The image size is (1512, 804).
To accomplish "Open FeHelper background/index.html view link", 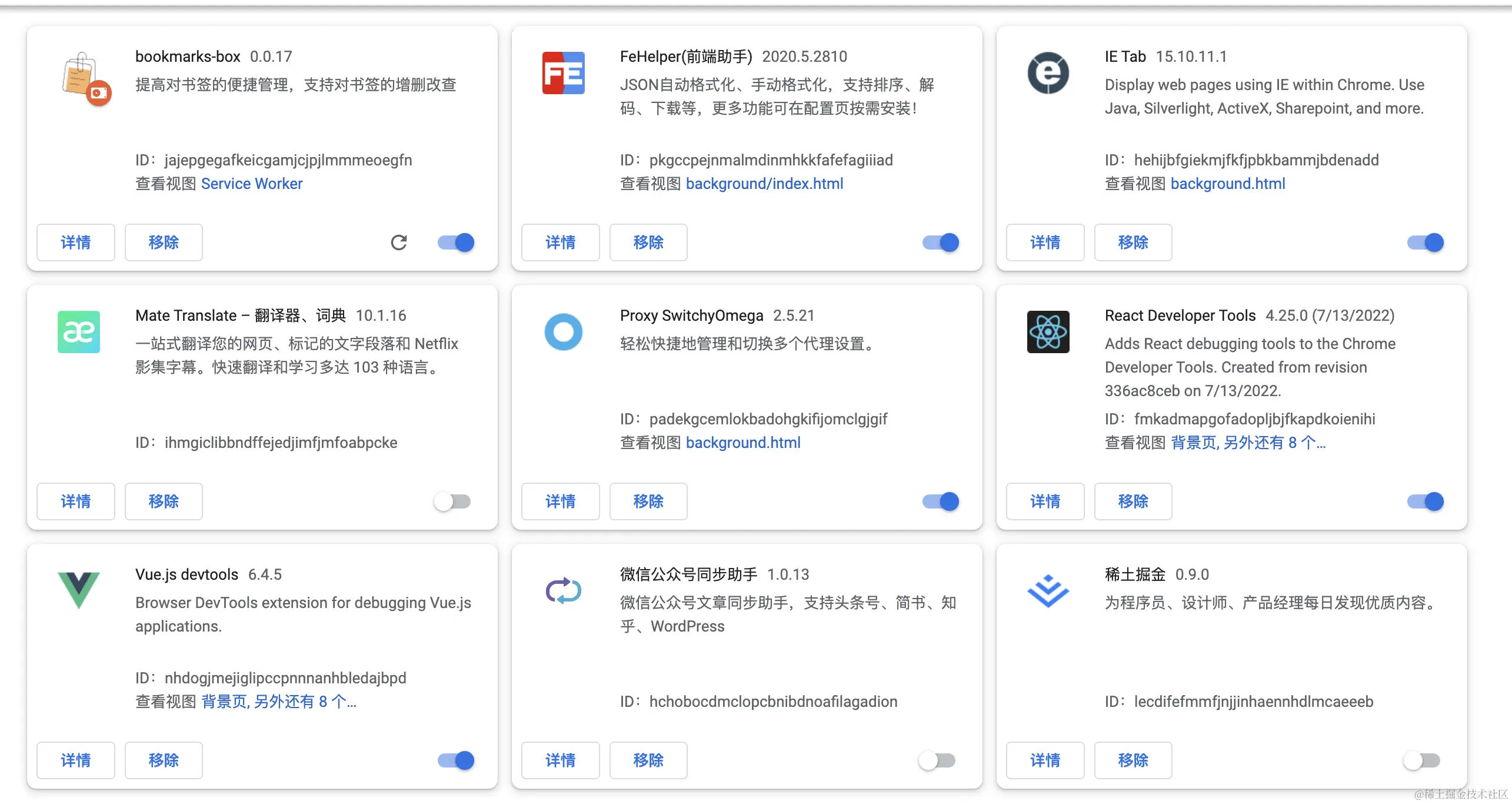I will pyautogui.click(x=764, y=184).
